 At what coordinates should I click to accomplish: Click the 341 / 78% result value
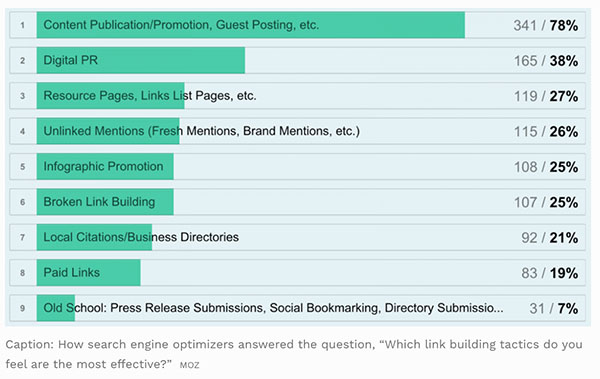coord(546,26)
